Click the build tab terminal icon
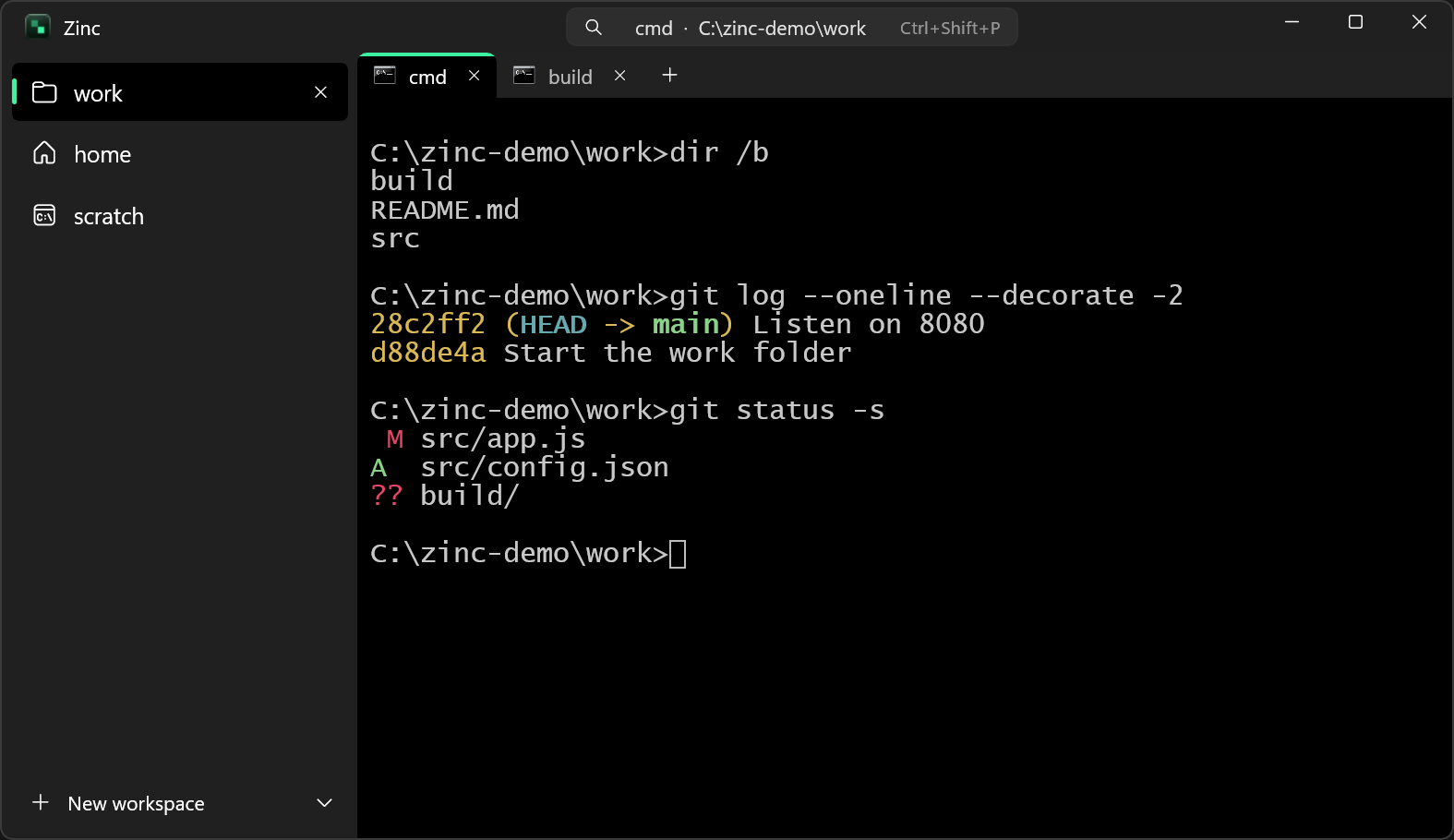 pos(524,76)
